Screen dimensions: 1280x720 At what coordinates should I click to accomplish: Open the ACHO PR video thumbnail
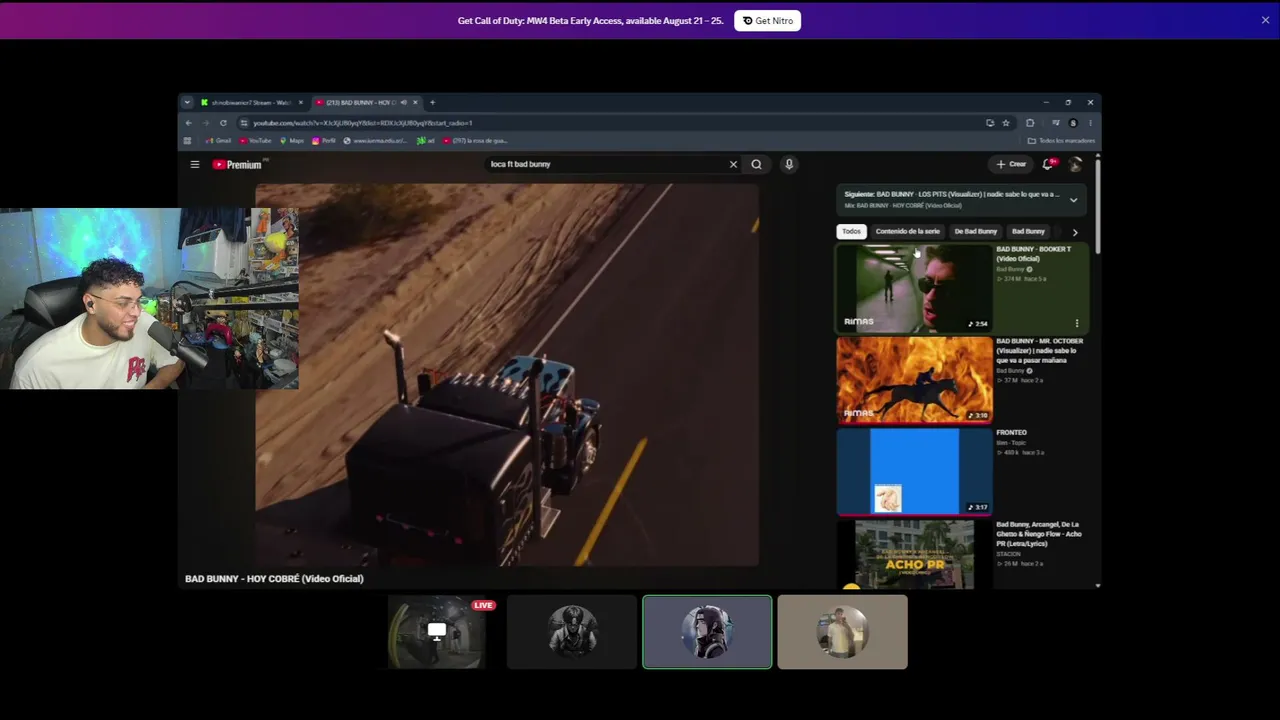[914, 554]
